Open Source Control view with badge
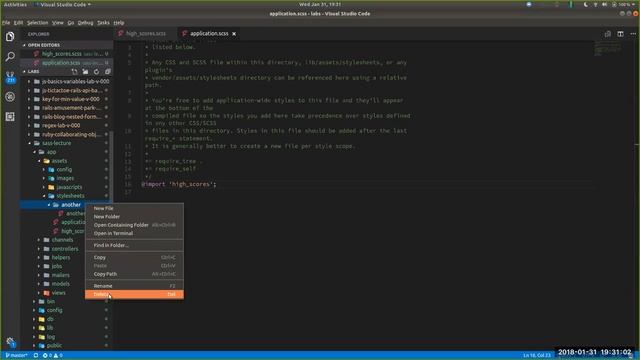This screenshot has width=640, height=360. [10, 77]
